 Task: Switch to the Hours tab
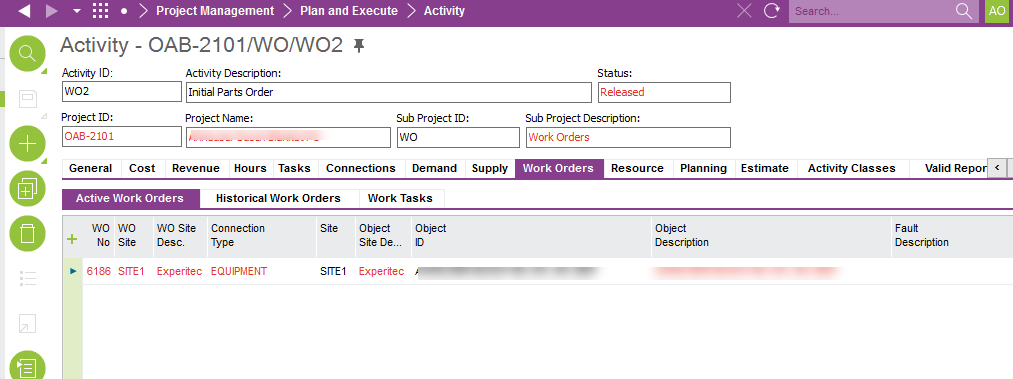coord(250,169)
